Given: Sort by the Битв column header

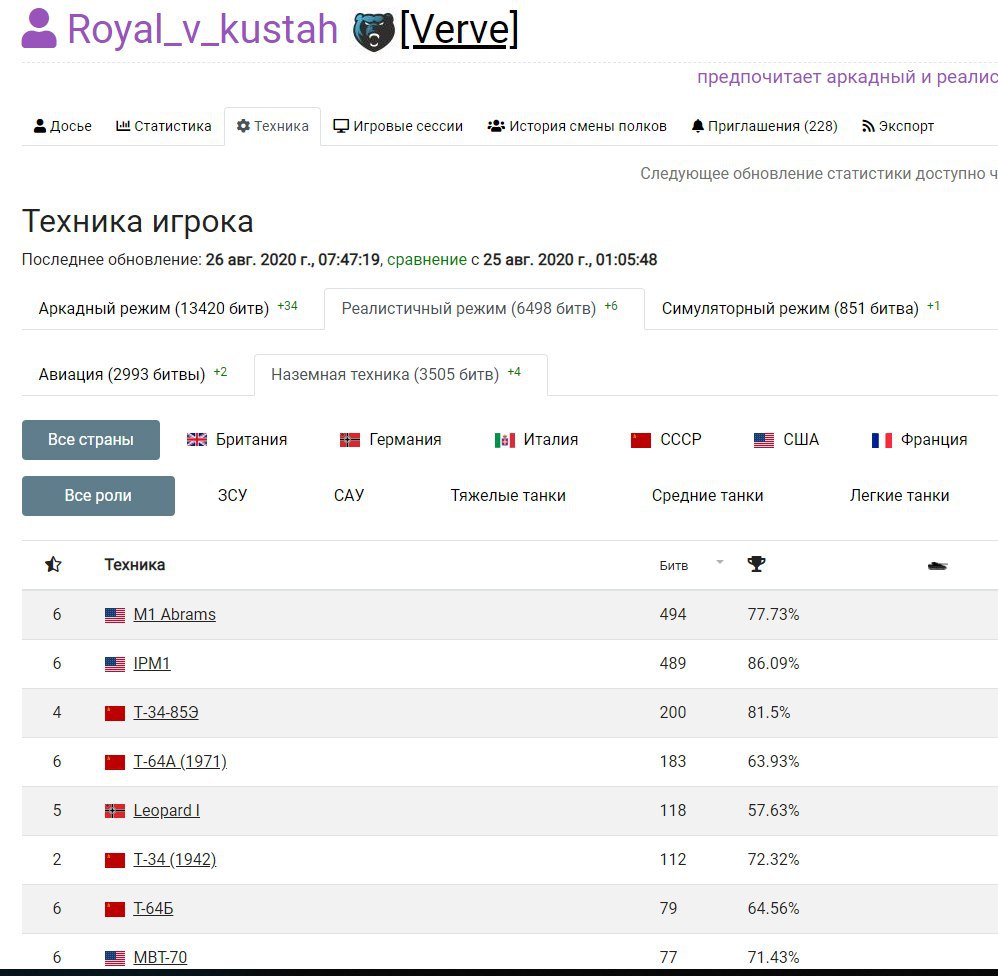Looking at the screenshot, I should tap(673, 565).
